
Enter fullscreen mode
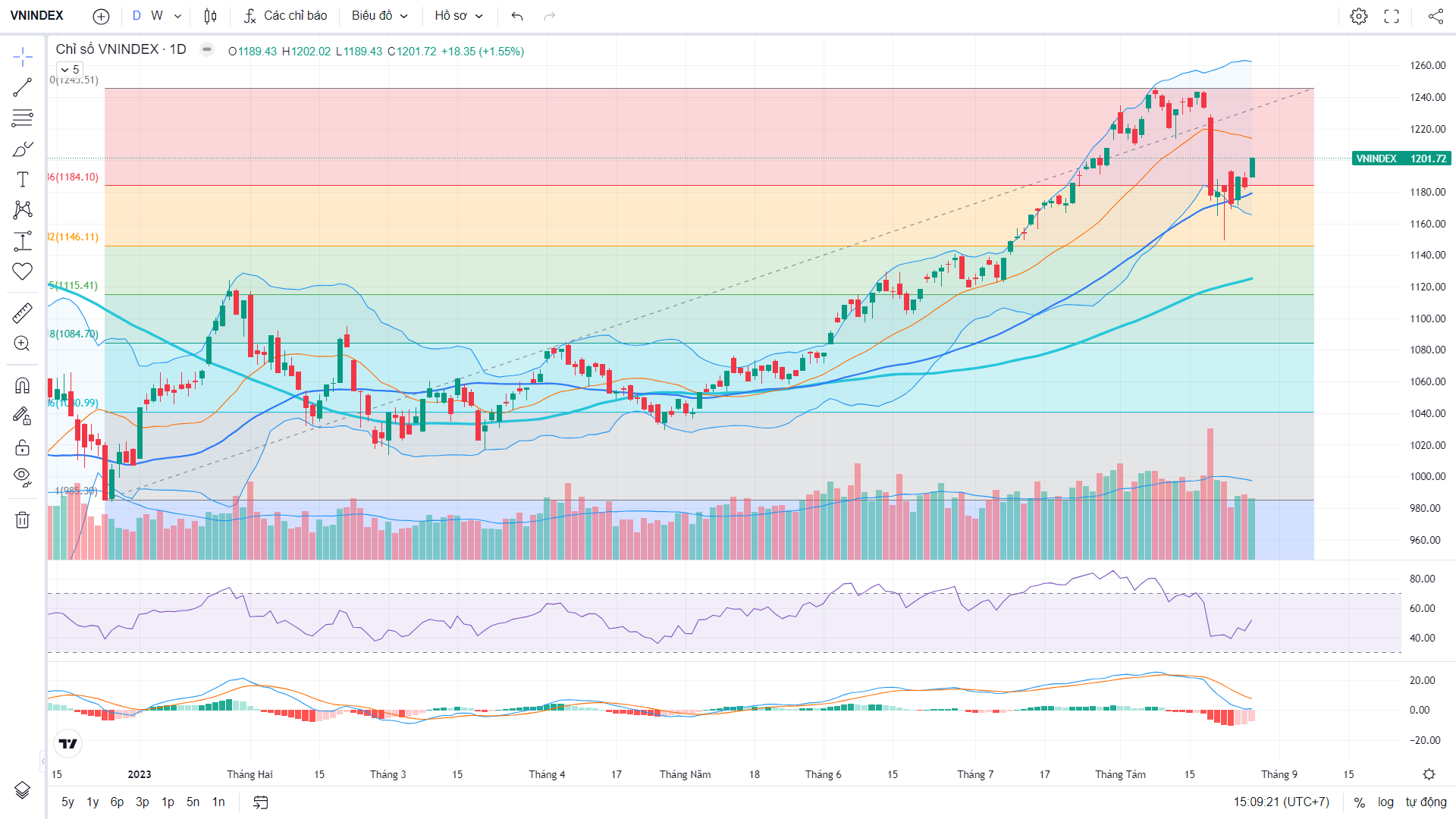(x=1392, y=16)
